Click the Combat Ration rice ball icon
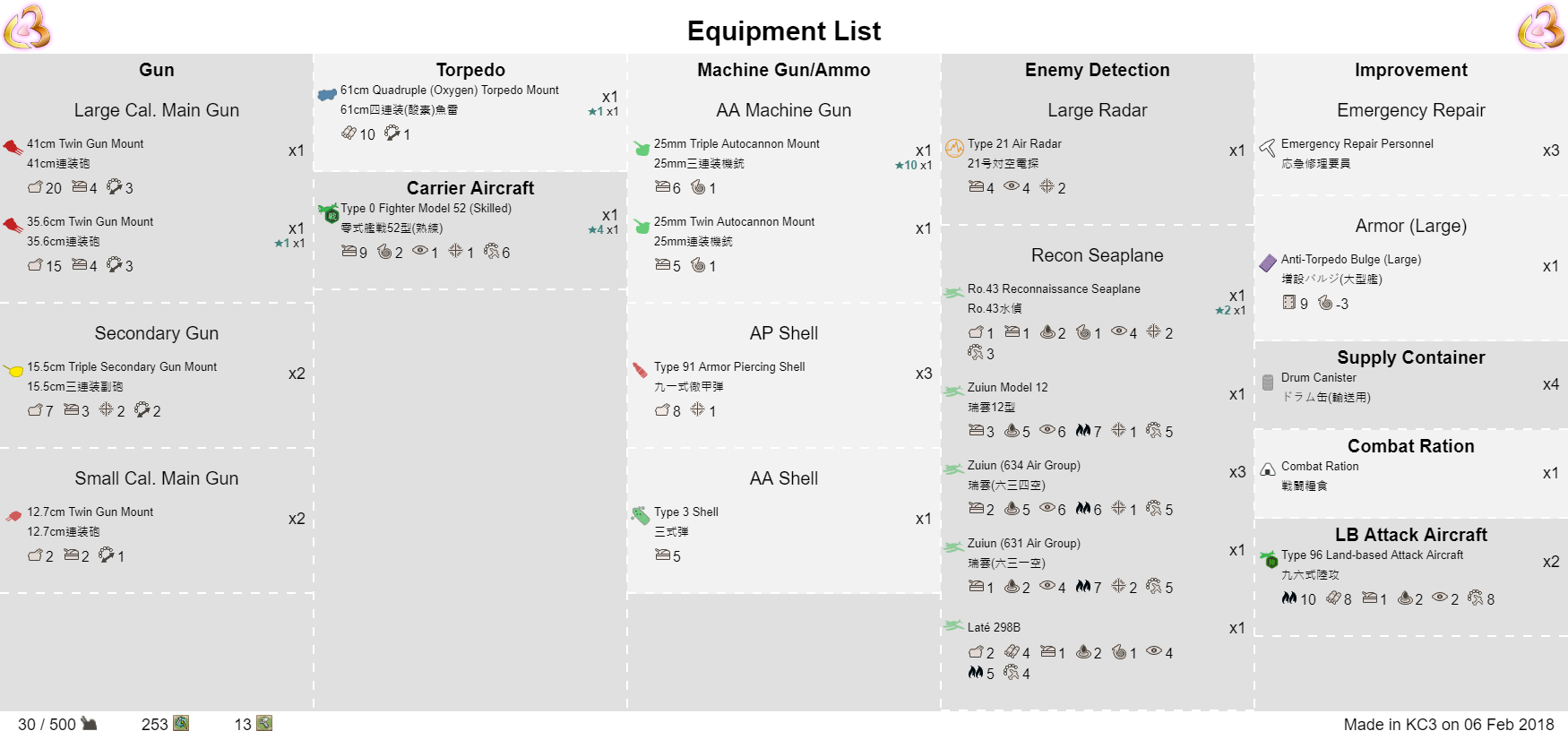The image size is (1568, 731). tap(1268, 470)
